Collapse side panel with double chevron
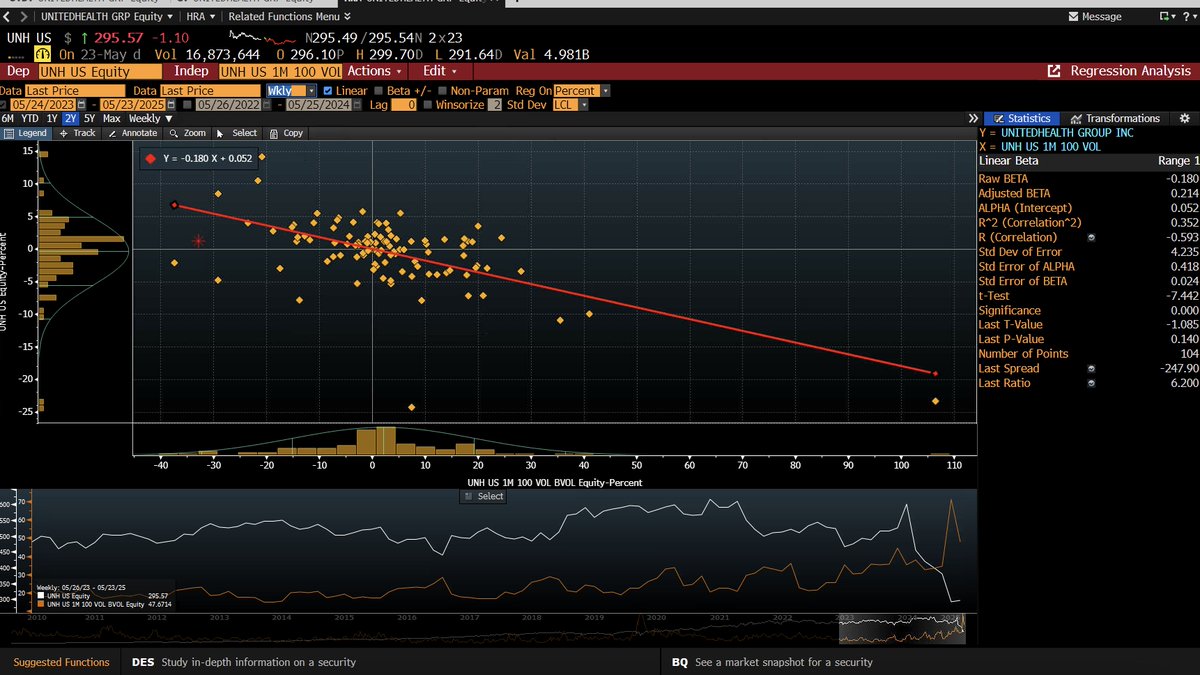1200x675 pixels. pos(974,118)
